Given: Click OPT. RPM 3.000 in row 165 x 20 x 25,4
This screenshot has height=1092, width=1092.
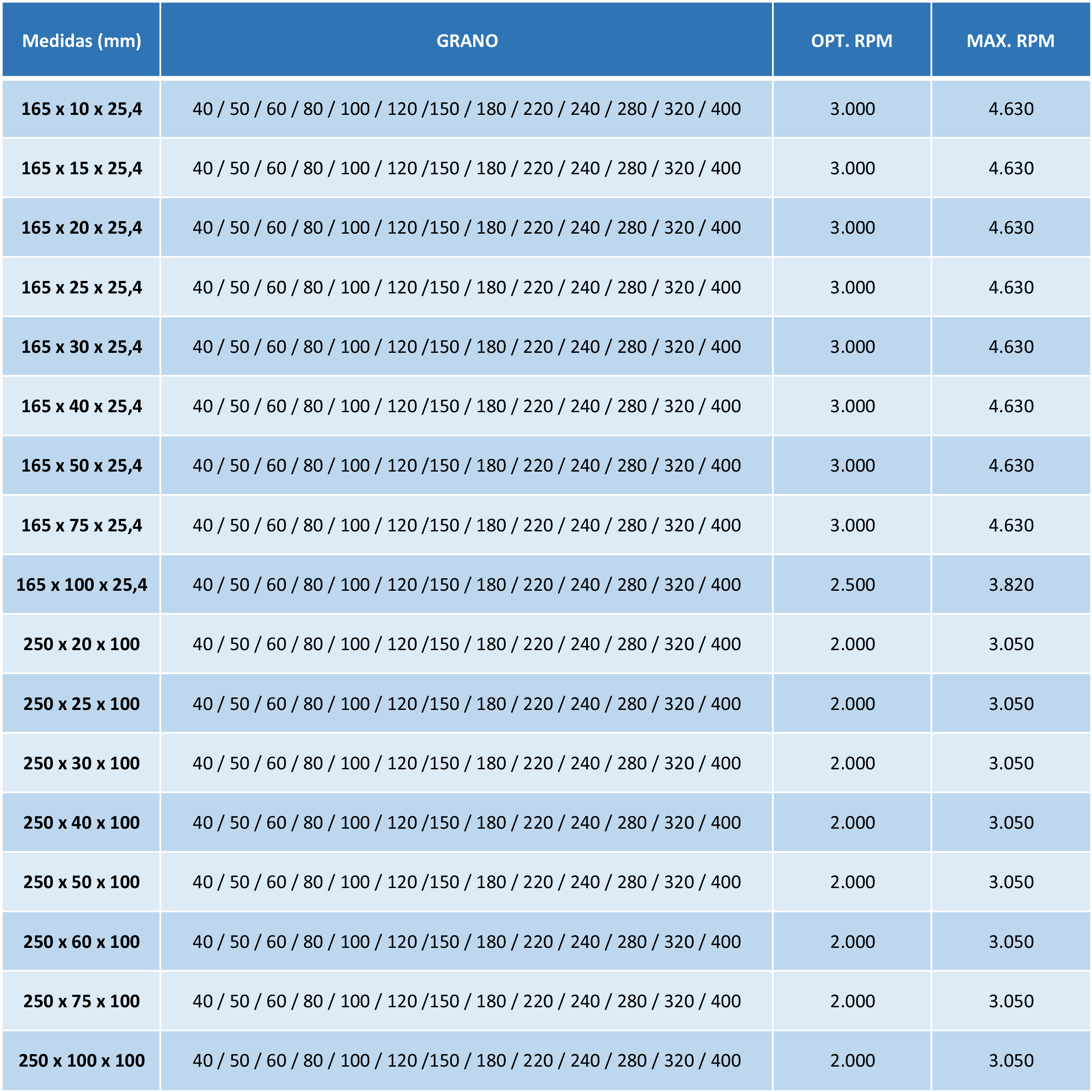Looking at the screenshot, I should tap(852, 227).
